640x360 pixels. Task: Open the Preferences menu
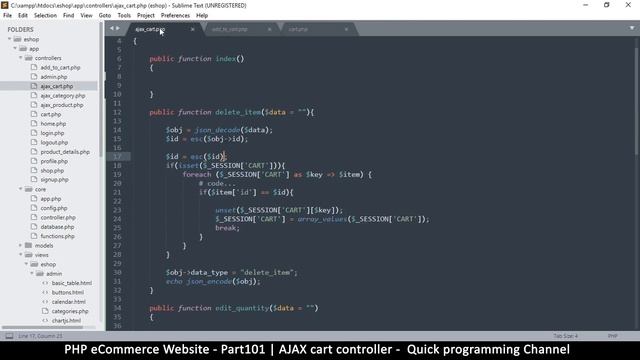pyautogui.click(x=175, y=16)
